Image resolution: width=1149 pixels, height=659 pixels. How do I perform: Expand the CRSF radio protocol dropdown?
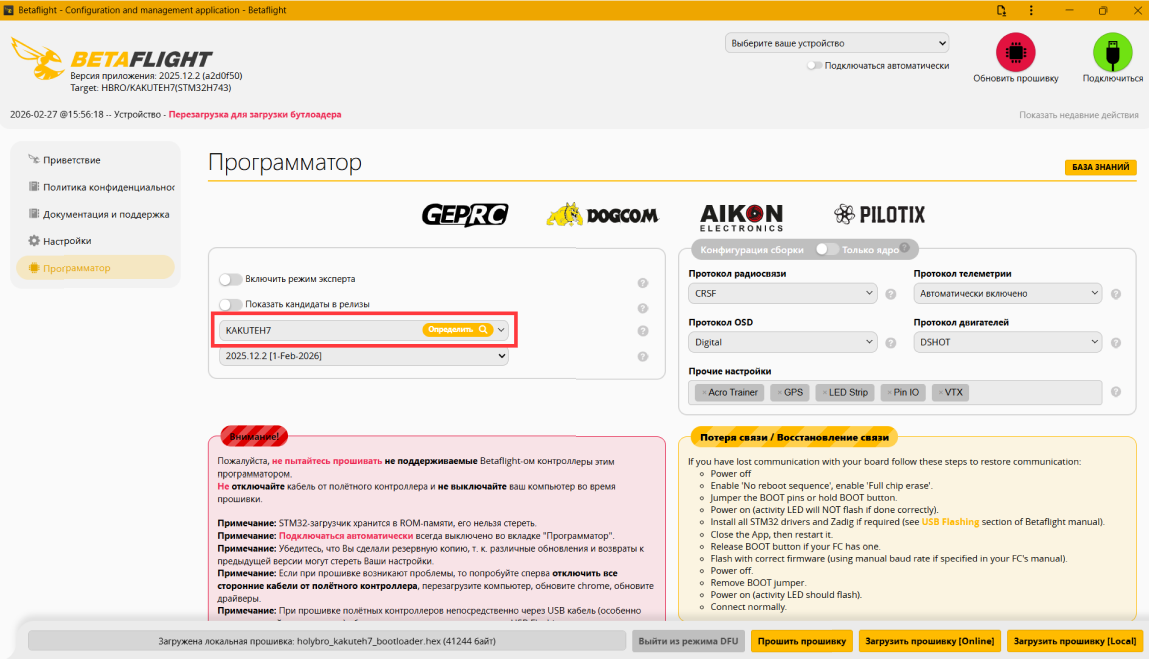click(782, 293)
